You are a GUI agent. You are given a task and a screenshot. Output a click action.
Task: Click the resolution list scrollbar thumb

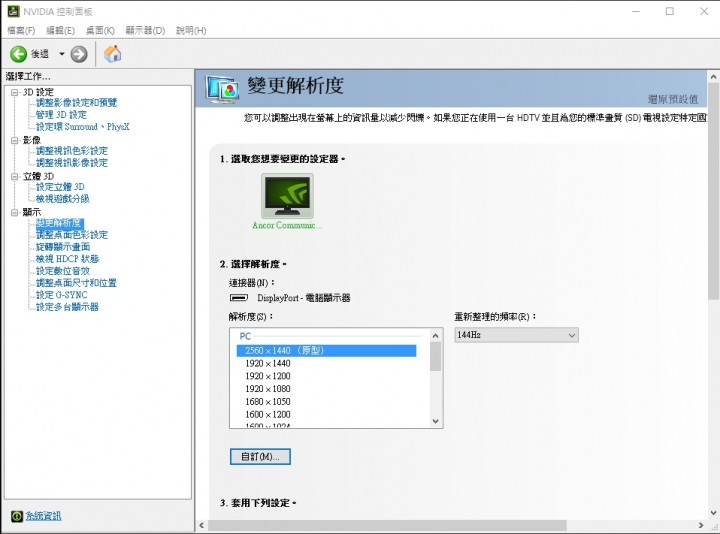click(435, 356)
